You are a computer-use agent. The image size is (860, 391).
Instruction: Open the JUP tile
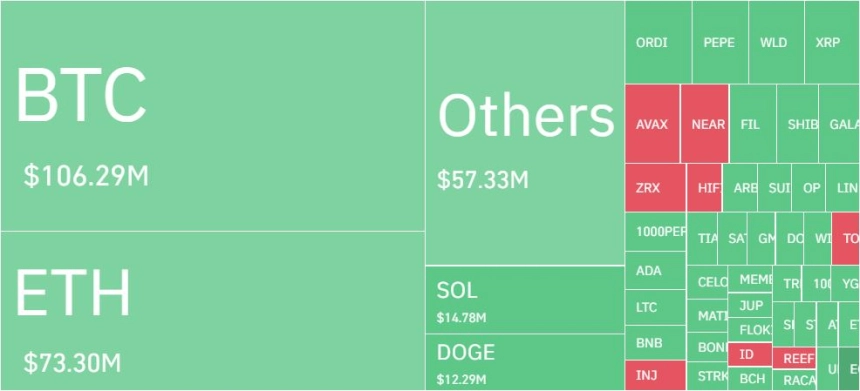click(749, 305)
